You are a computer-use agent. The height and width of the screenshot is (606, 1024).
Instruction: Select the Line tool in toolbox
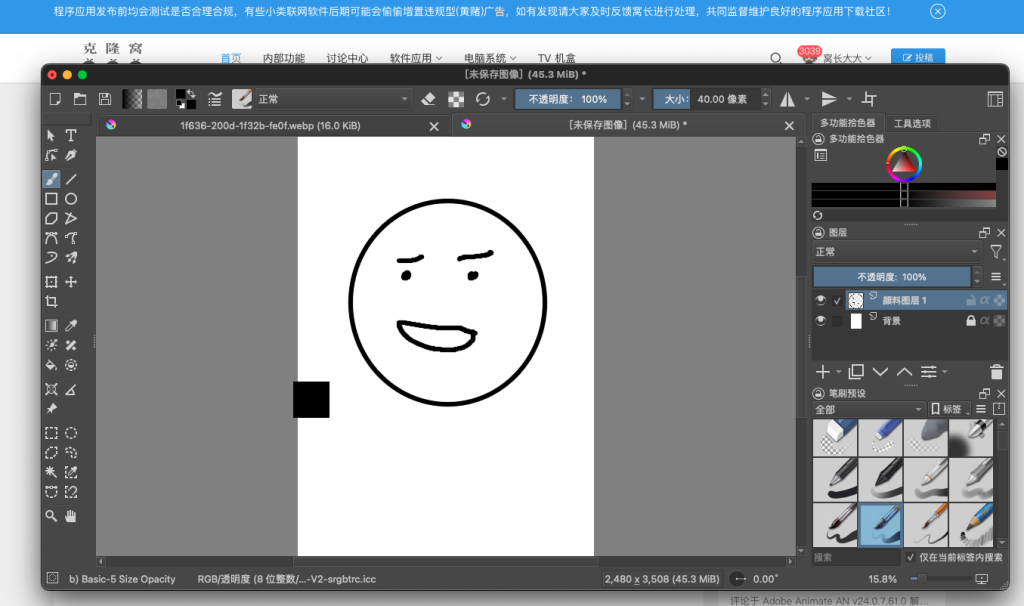point(71,179)
